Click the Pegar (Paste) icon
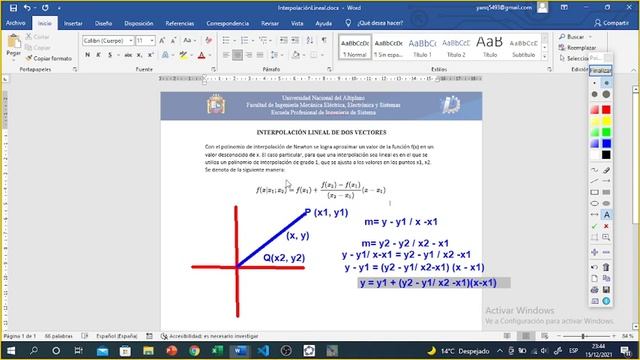The height and width of the screenshot is (360, 640). coord(13,41)
